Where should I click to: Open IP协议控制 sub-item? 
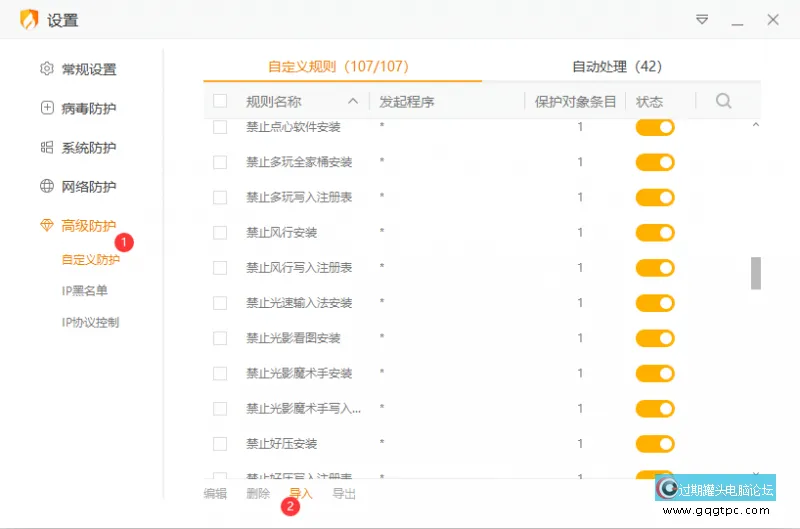(90, 322)
